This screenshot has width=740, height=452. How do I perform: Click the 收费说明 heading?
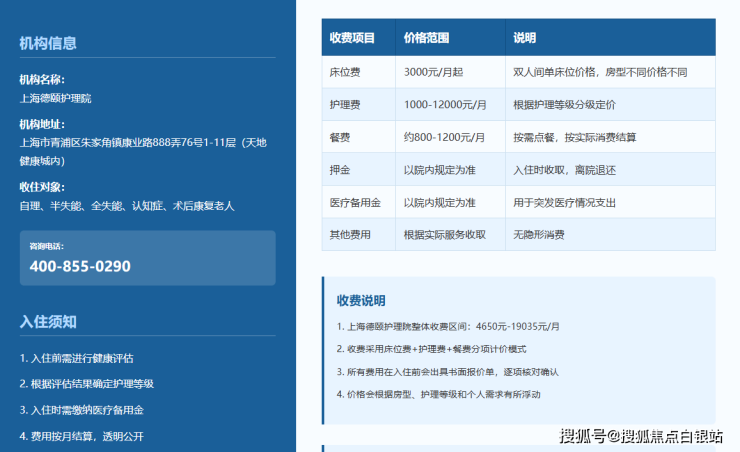tap(361, 301)
